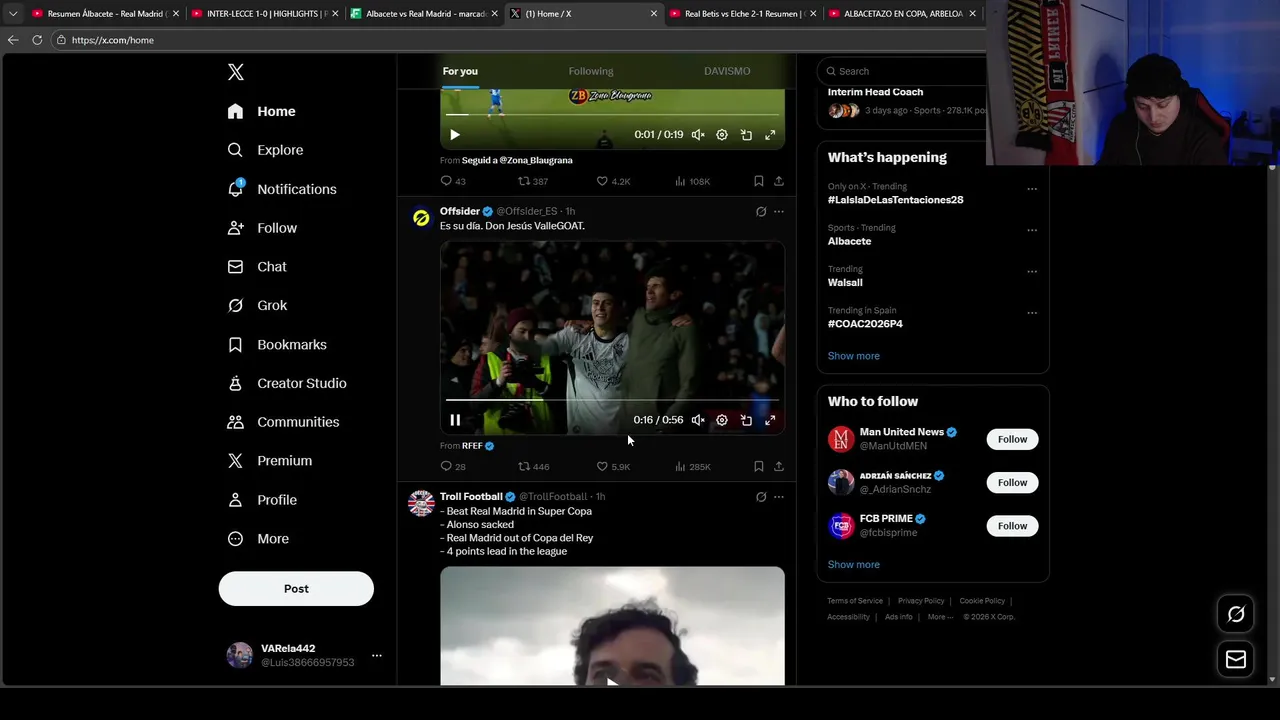Follow FCB PRIME
This screenshot has width=1280, height=720.
[x=1012, y=526]
